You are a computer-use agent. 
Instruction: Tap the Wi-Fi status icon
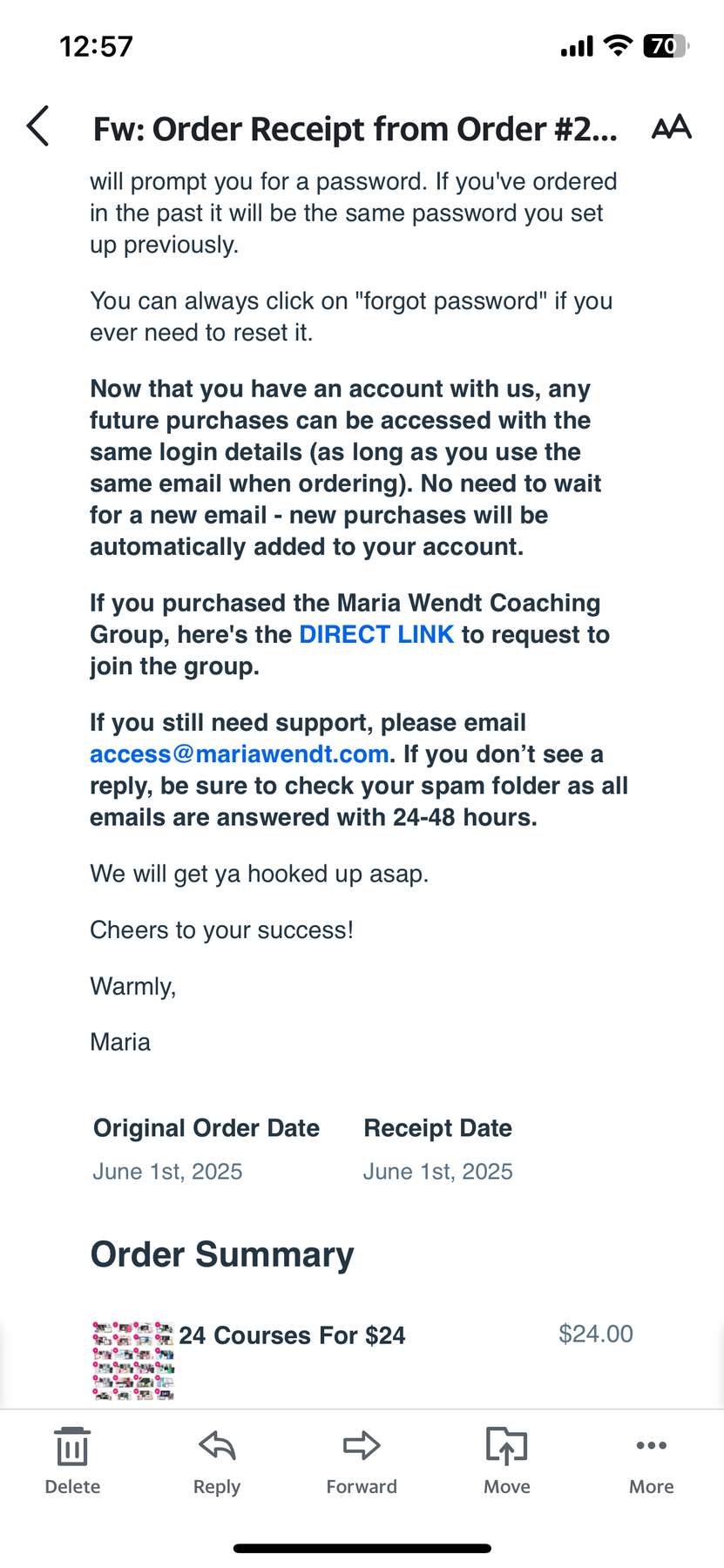point(618,46)
